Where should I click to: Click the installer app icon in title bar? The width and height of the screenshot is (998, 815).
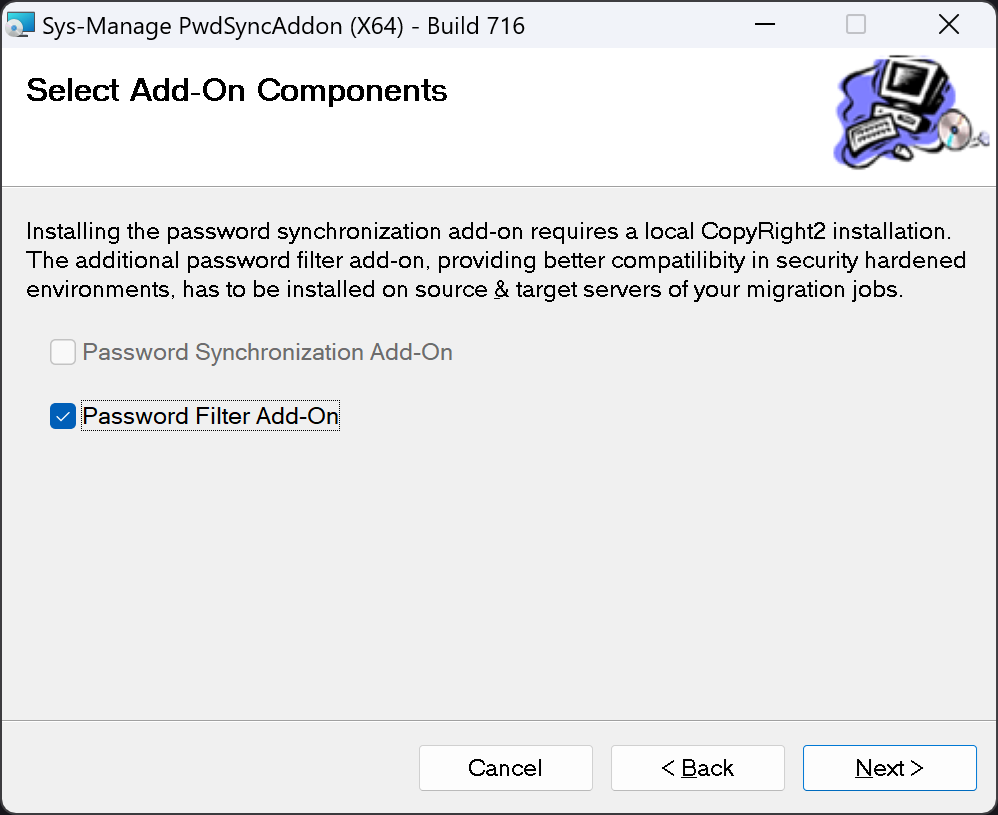[18, 26]
